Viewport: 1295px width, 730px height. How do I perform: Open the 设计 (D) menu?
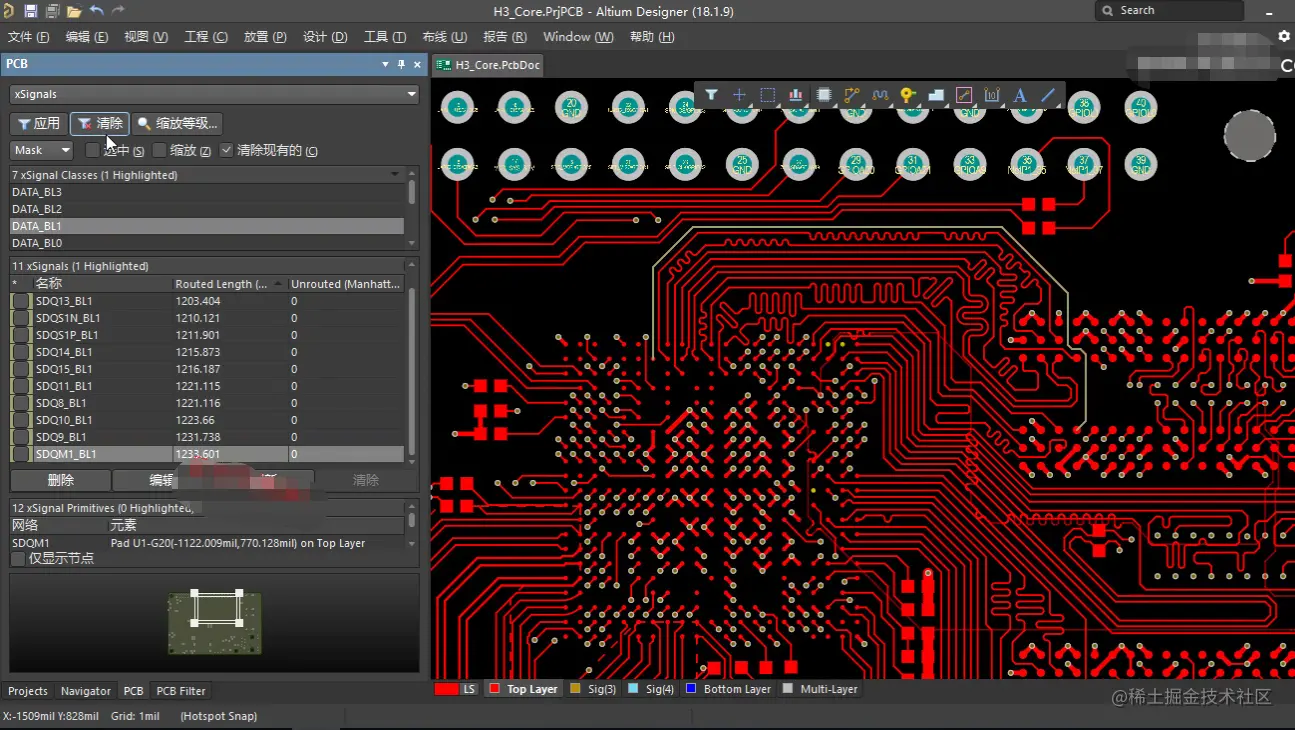pyautogui.click(x=325, y=37)
